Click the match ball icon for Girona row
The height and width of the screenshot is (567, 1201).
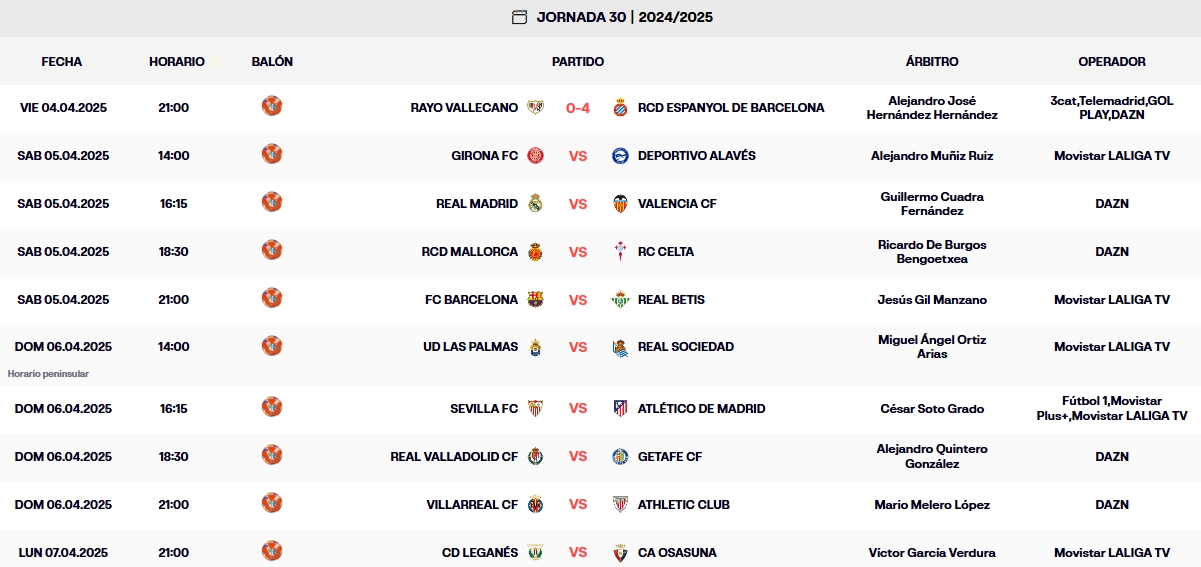(272, 155)
